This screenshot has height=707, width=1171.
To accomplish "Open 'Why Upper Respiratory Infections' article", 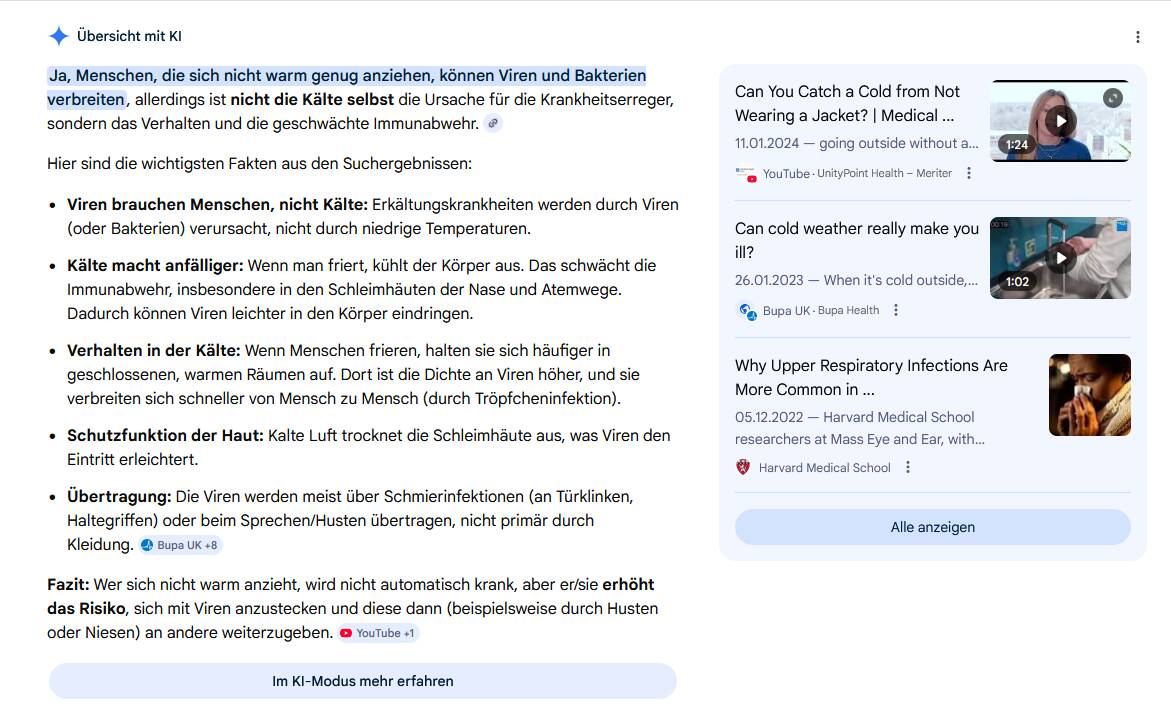I will (870, 377).
